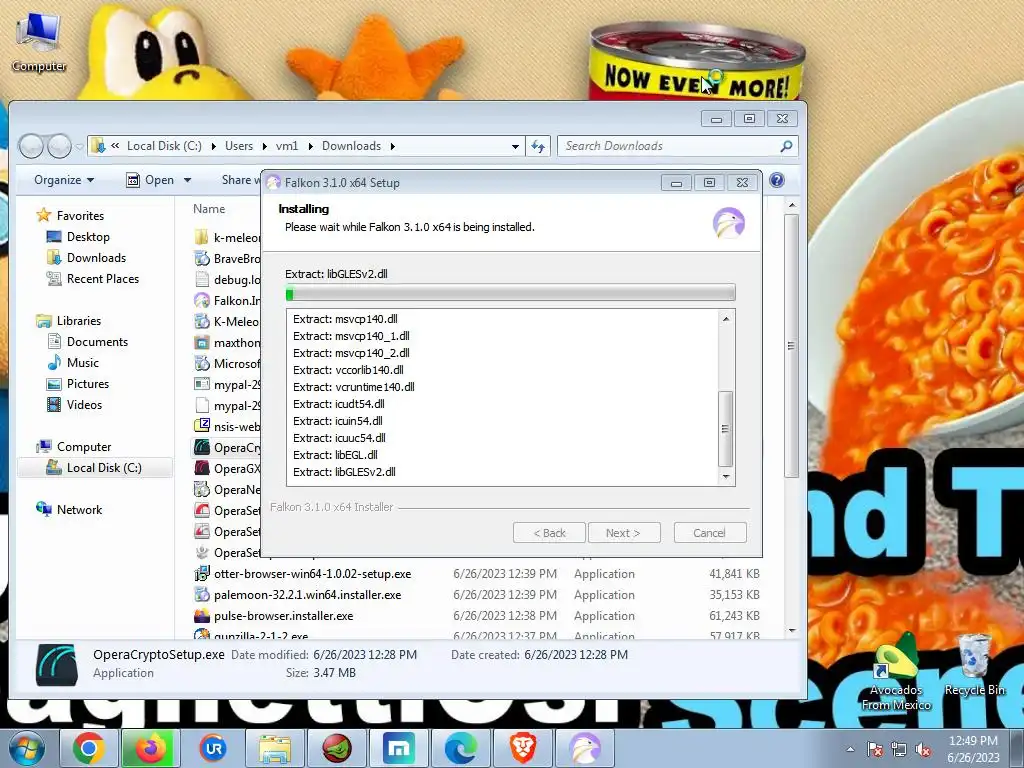Expand recent pages dropdown beside forward button
Image resolution: width=1024 pixels, height=768 pixels.
[79, 146]
